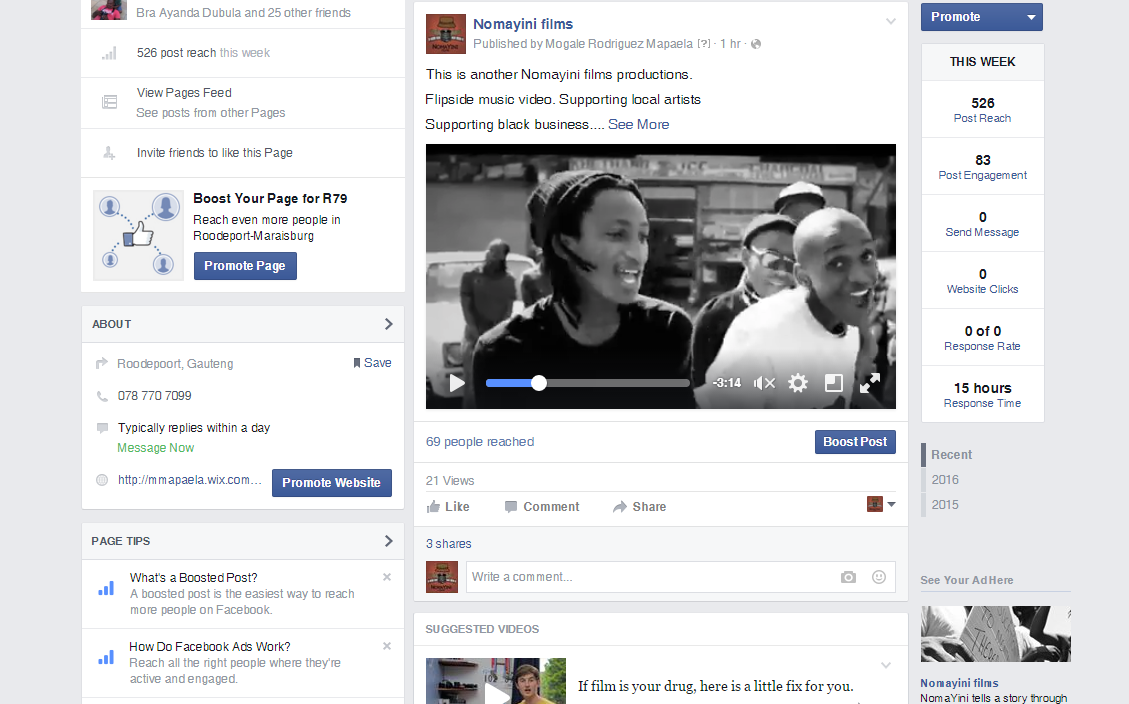Click Promote Website button
Viewport: 1129px width, 704px height.
(x=331, y=482)
